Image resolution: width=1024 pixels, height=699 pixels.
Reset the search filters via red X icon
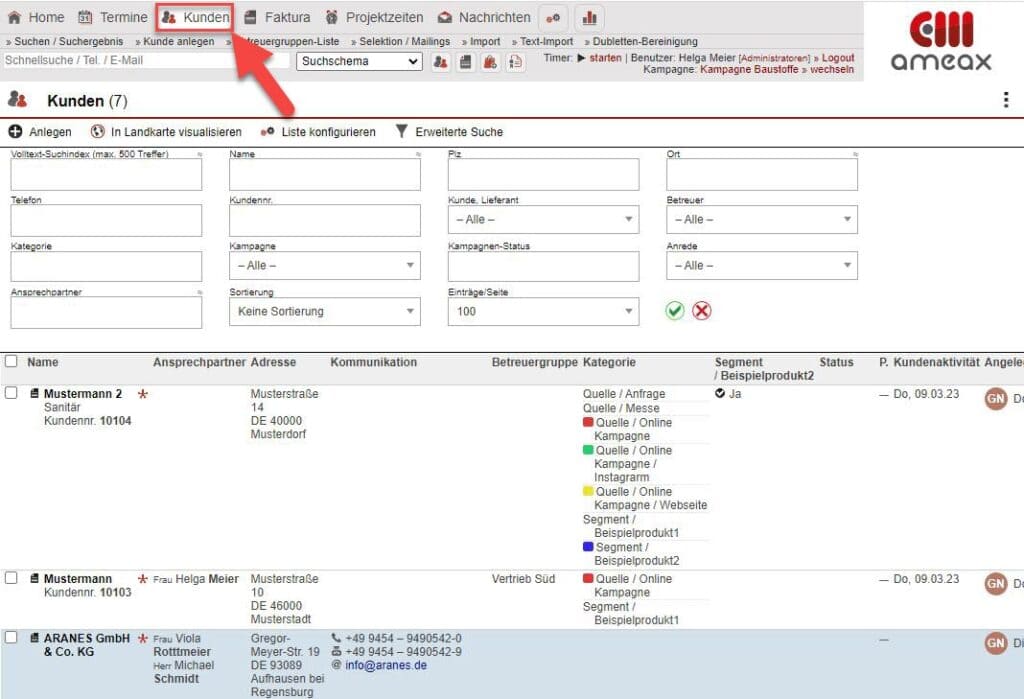[x=703, y=311]
